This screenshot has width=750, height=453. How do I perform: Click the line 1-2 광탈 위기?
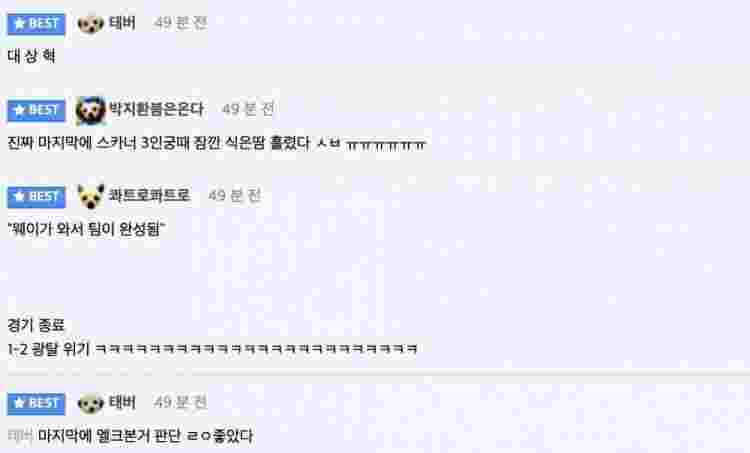(212, 349)
